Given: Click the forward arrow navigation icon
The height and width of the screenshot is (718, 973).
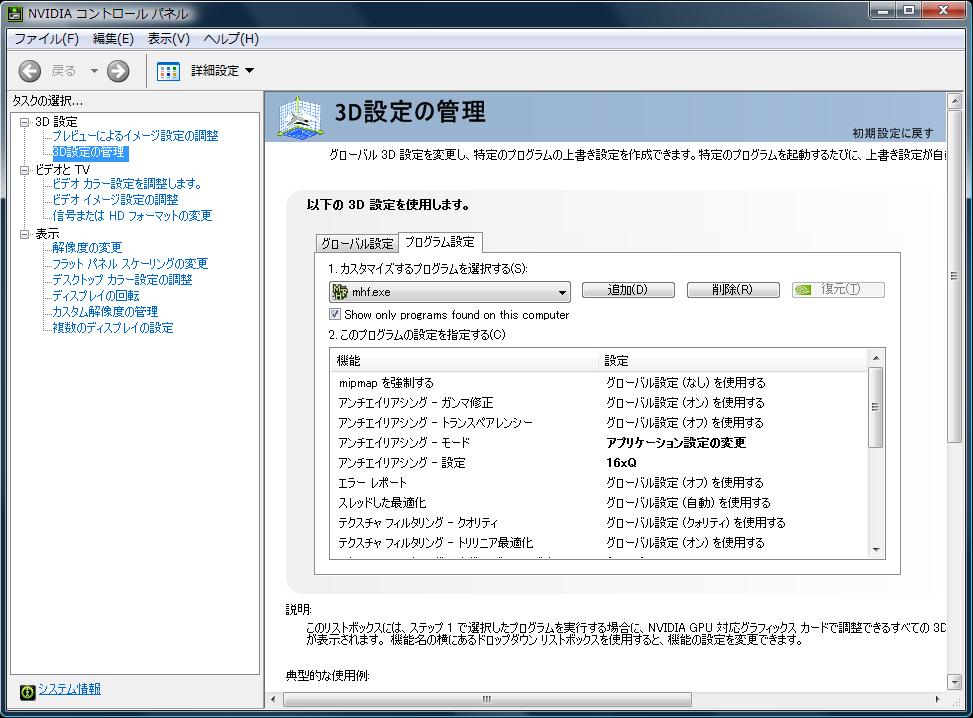Looking at the screenshot, I should [118, 71].
